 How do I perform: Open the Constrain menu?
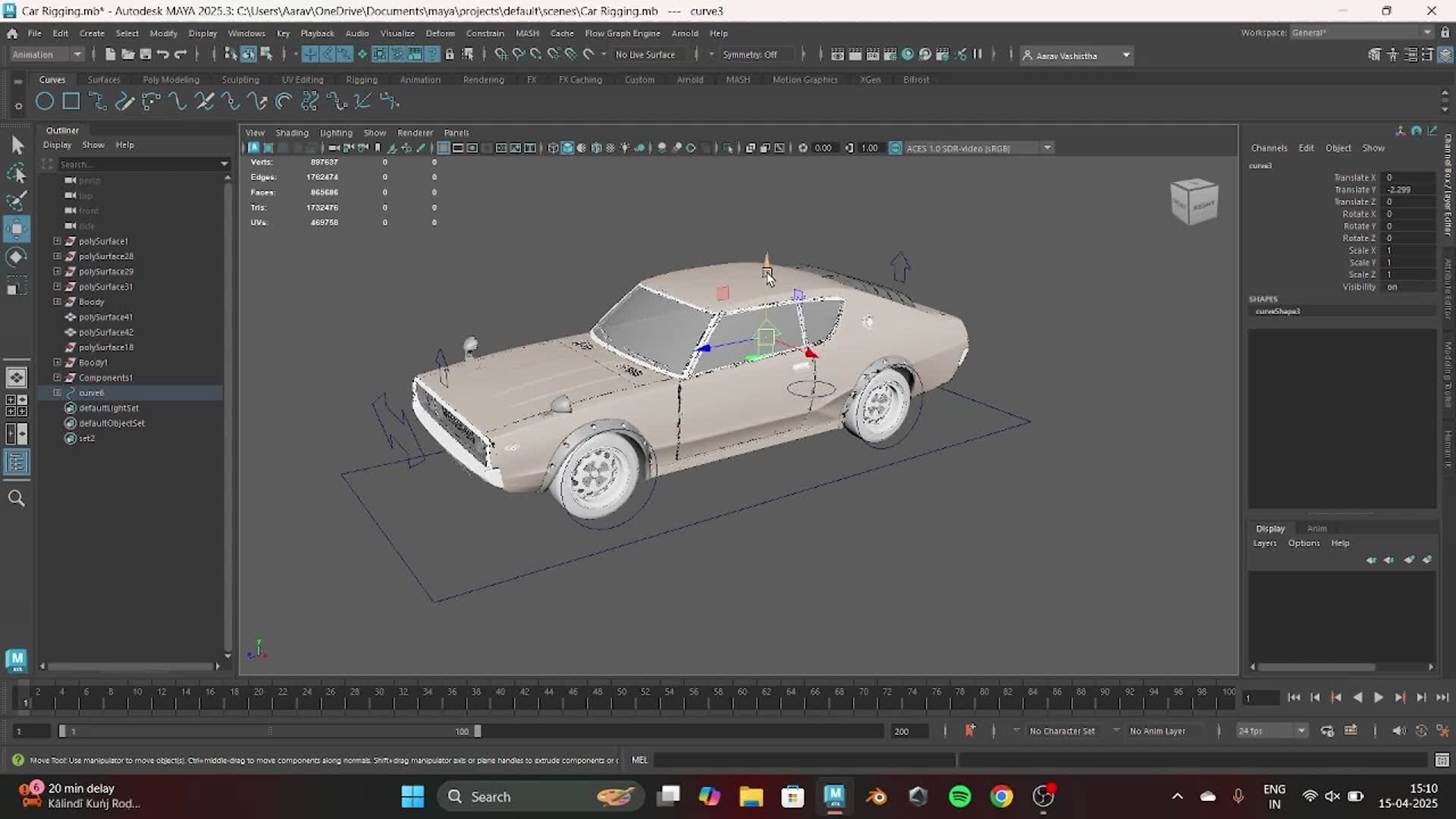tap(485, 33)
